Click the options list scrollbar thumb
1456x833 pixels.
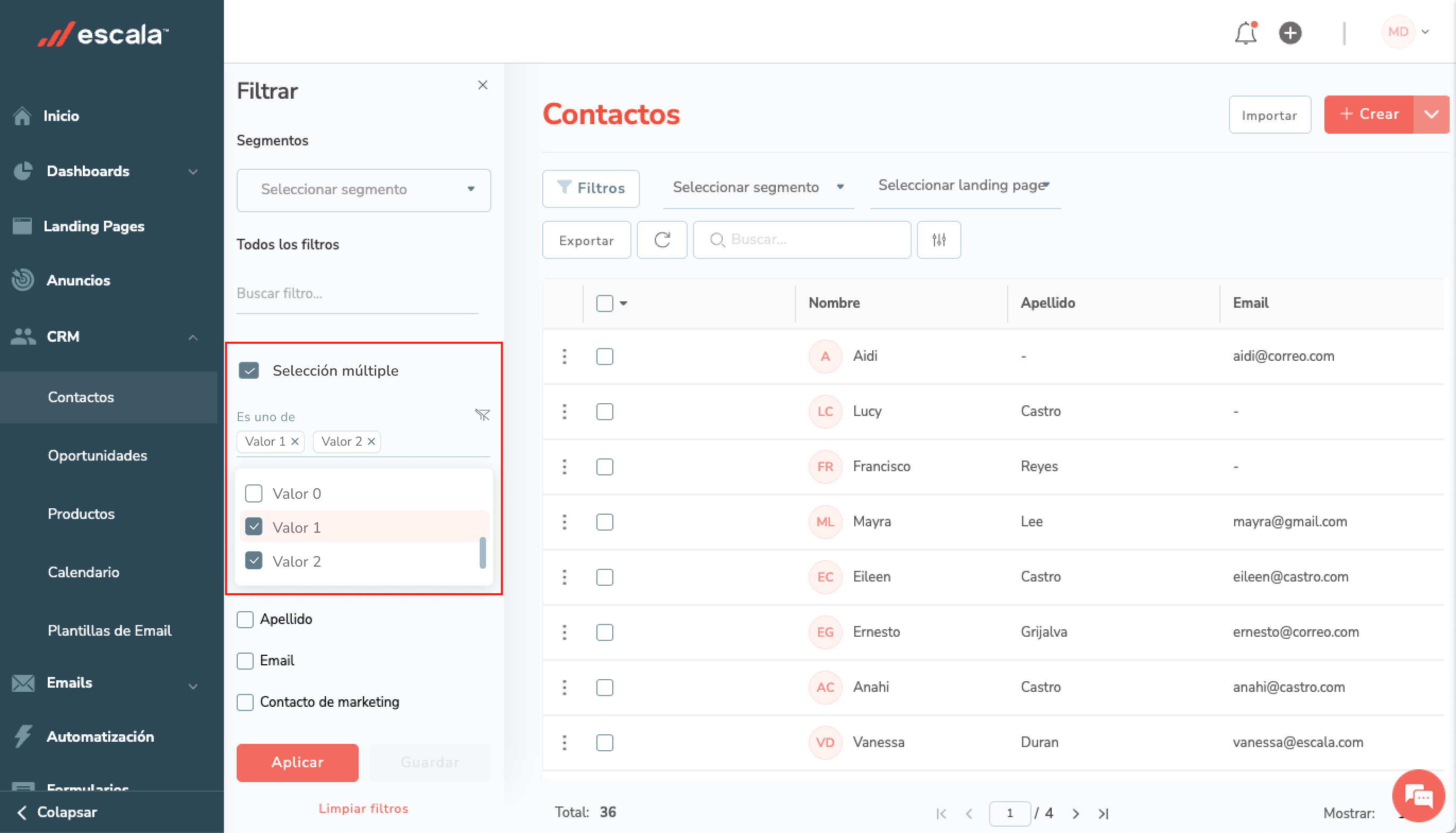click(x=483, y=553)
